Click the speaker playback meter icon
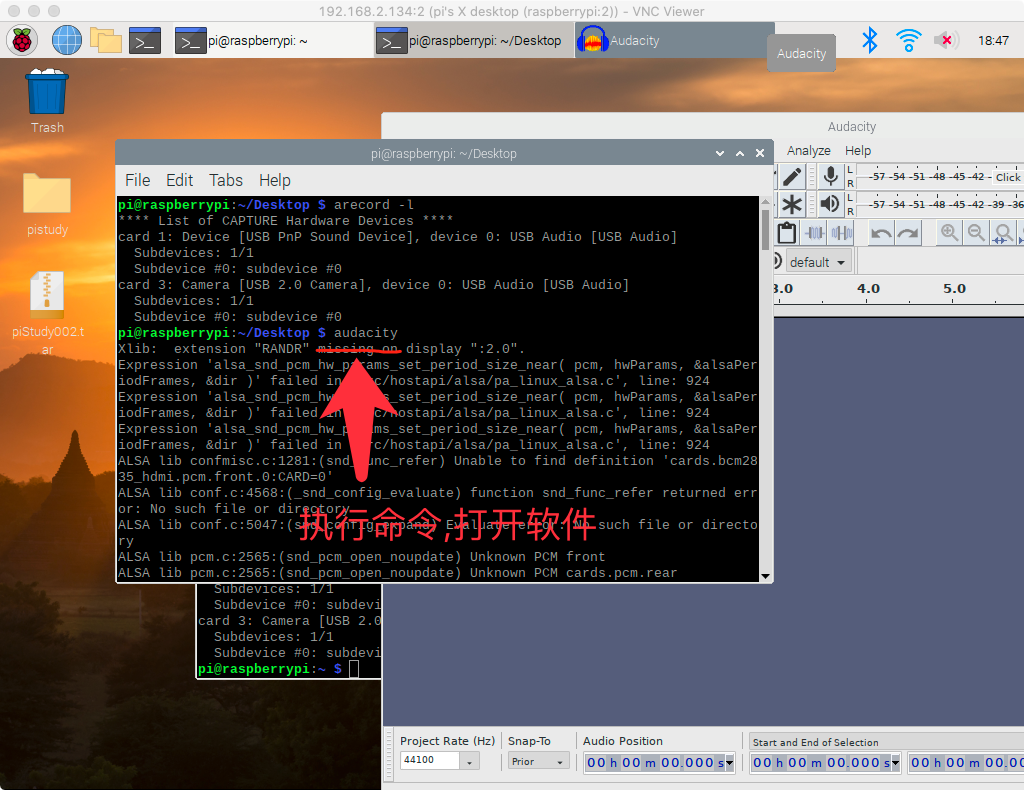Screen dimensions: 1024x790 click(830, 204)
